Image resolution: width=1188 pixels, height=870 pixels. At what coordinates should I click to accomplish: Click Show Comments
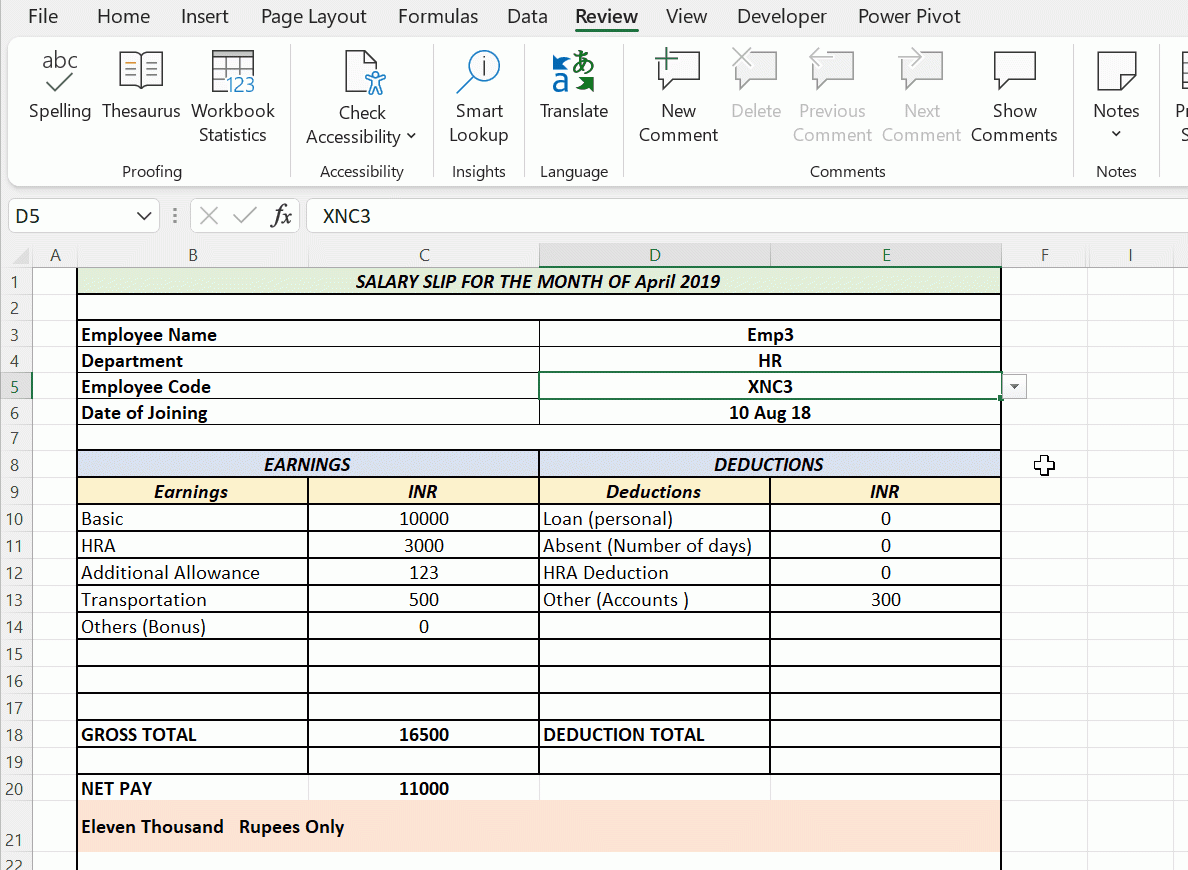coord(1014,96)
